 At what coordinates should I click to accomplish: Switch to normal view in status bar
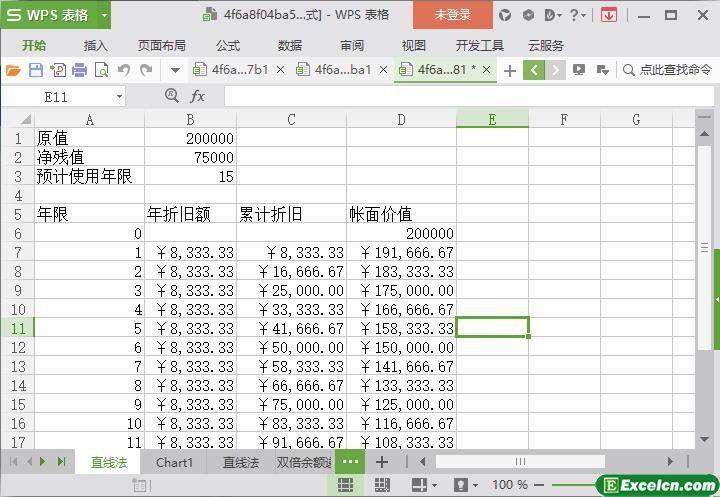pyautogui.click(x=345, y=485)
